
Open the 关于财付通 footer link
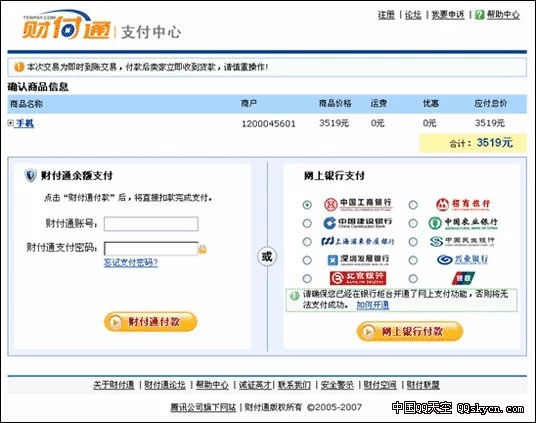(114, 385)
